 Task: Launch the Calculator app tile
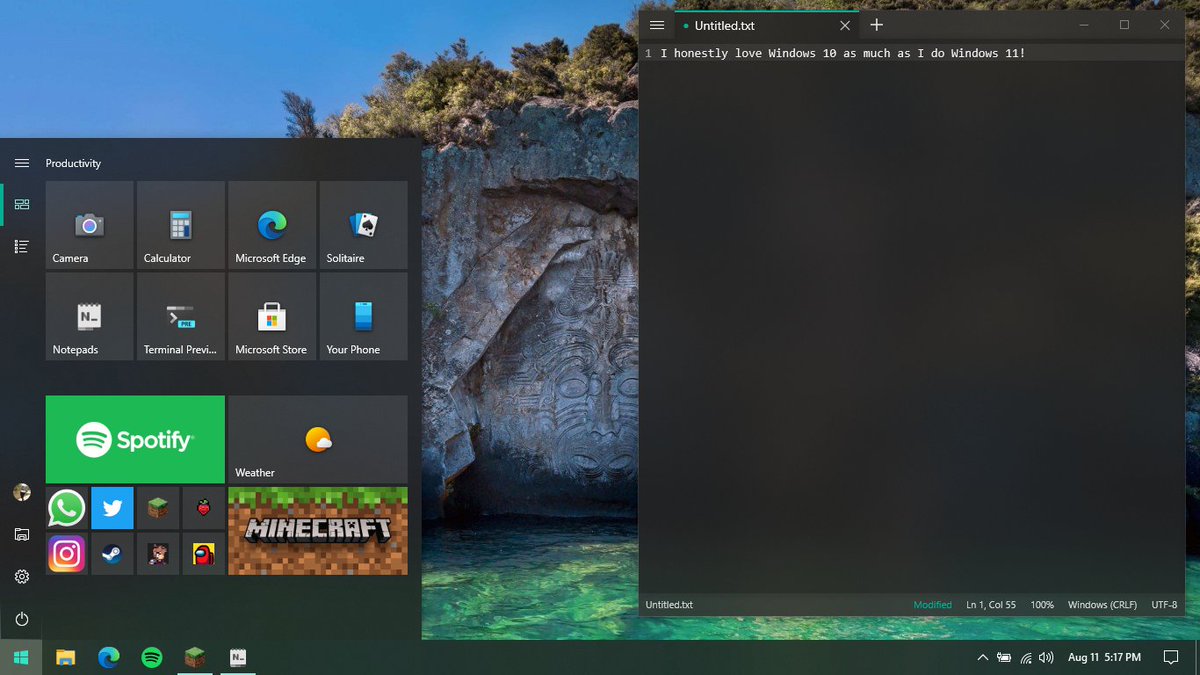pyautogui.click(x=180, y=225)
